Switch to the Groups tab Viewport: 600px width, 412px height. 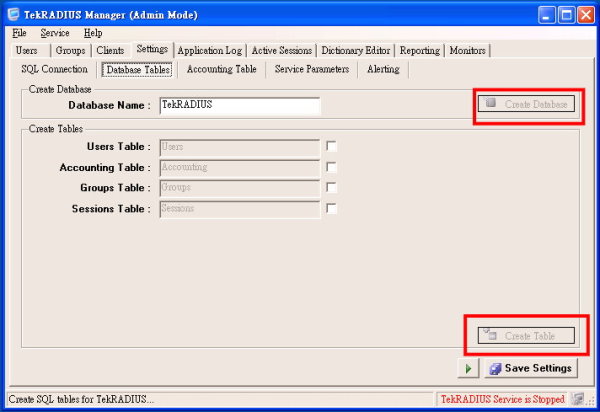click(70, 50)
